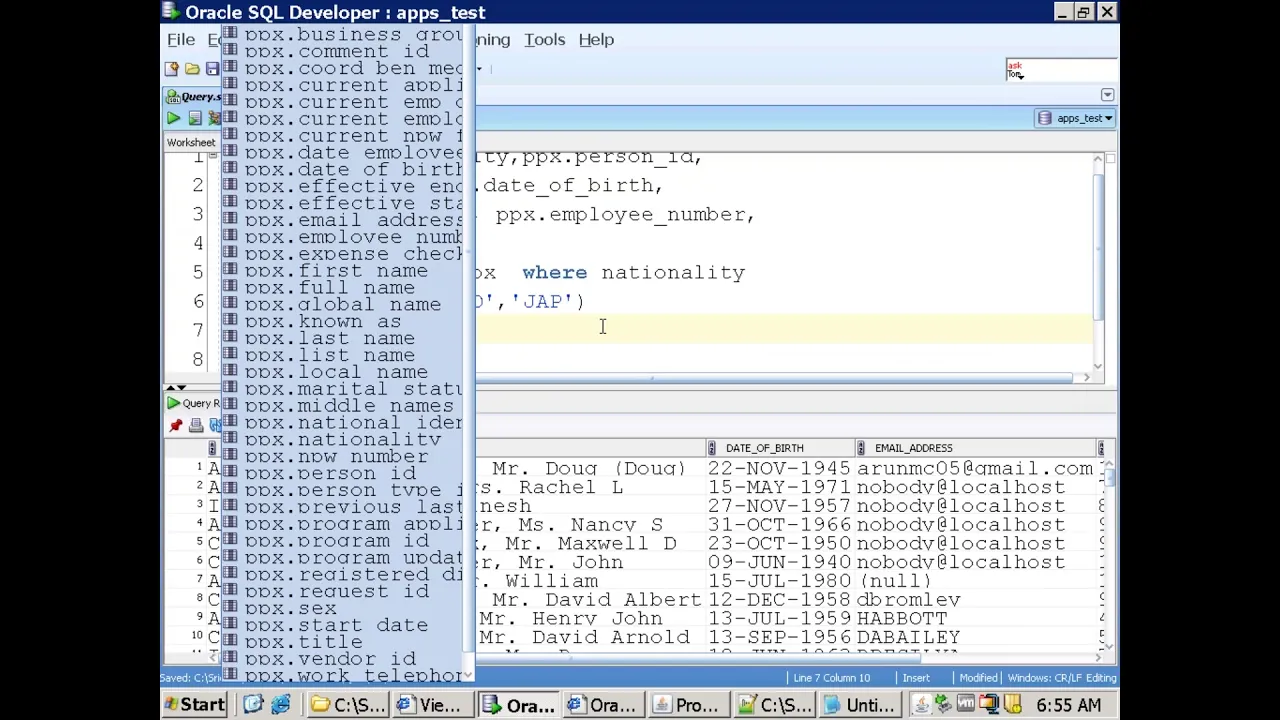The height and width of the screenshot is (720, 1280).
Task: Expand the editor tab list arrow
Action: [1107, 95]
